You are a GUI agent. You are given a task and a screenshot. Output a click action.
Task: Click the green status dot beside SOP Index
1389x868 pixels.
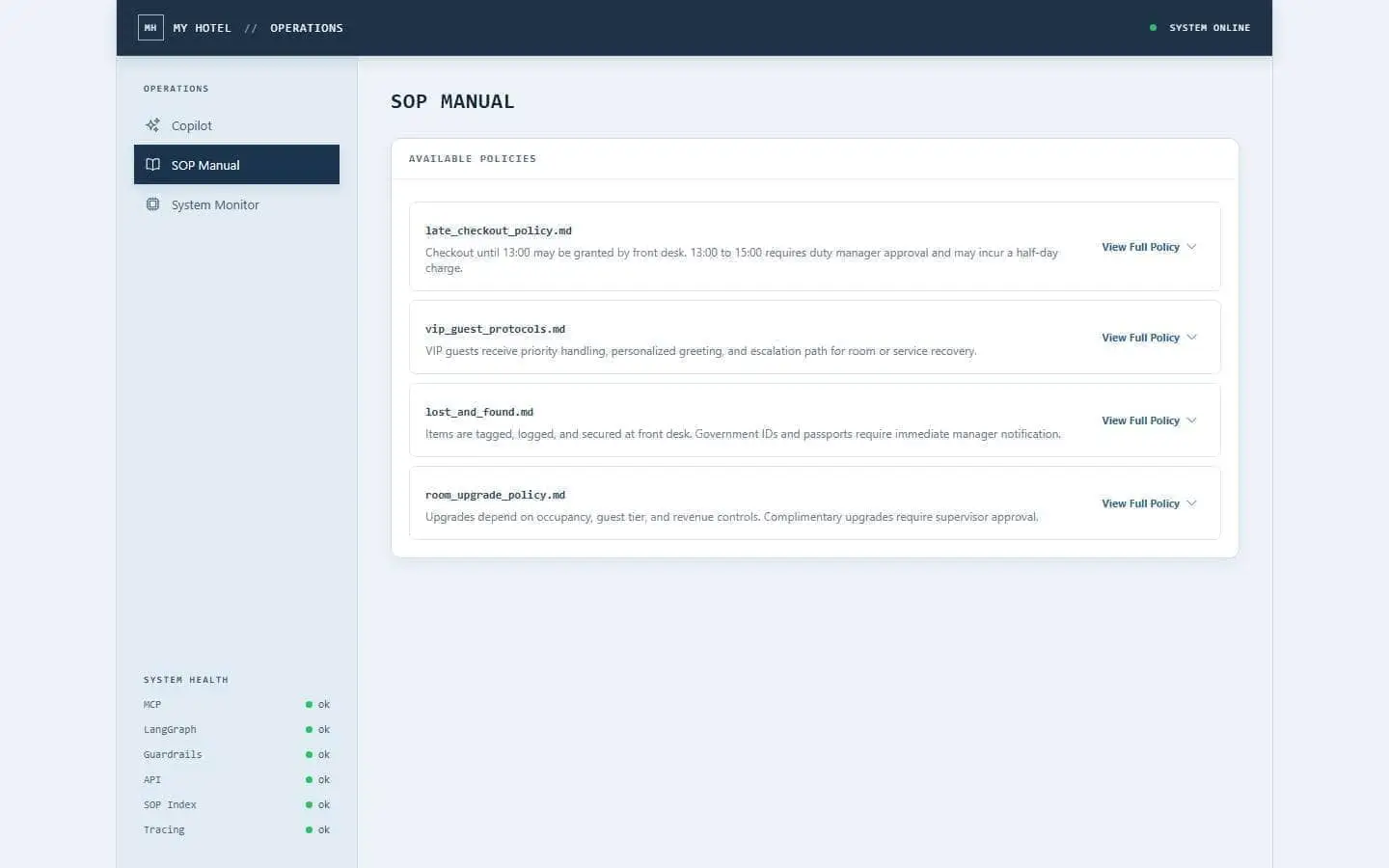(309, 805)
